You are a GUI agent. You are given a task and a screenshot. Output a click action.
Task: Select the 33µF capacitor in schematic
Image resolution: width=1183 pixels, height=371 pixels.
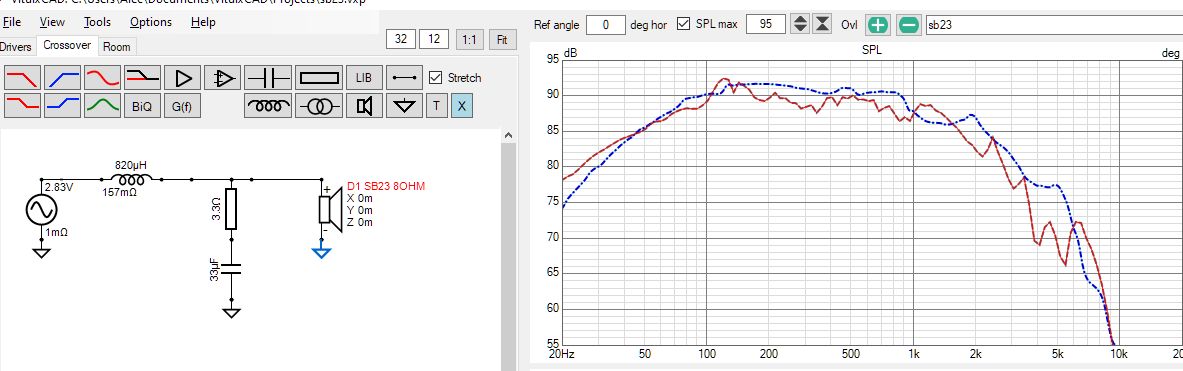[x=232, y=269]
